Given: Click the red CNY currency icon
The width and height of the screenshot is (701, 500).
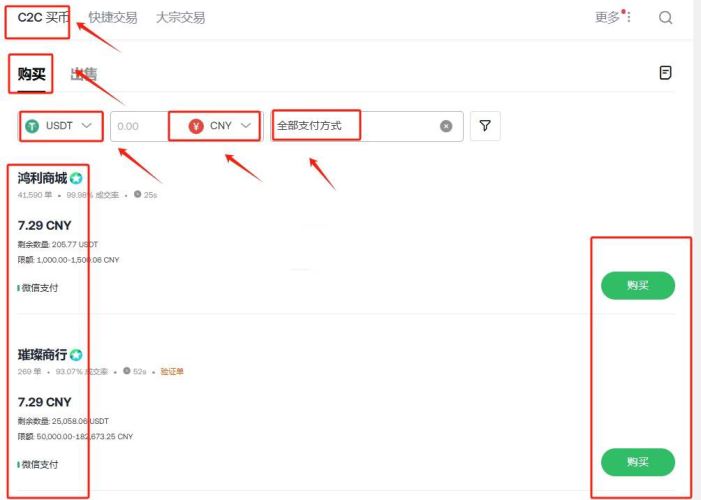Looking at the screenshot, I should (x=196, y=126).
